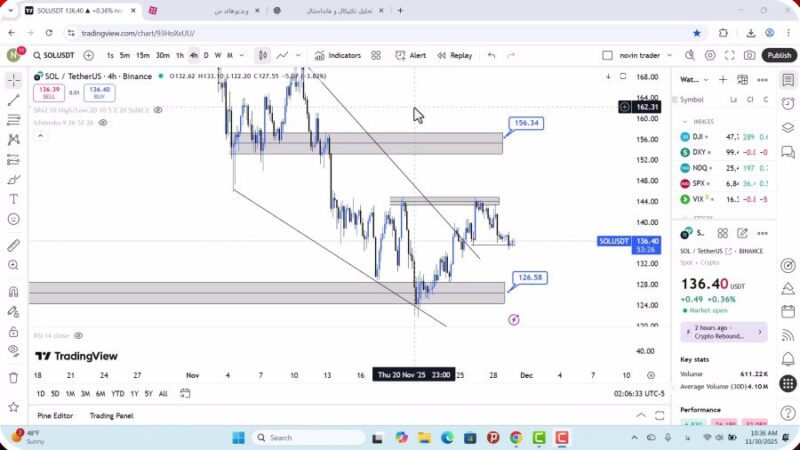The width and height of the screenshot is (800, 450).
Task: Select the 1Y date range
Action: [132, 393]
